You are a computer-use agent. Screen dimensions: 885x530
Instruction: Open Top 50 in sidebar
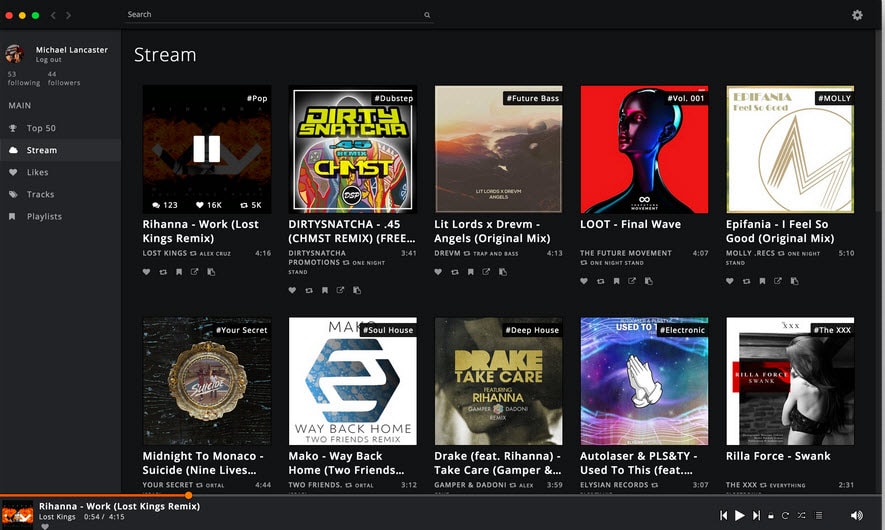[41, 128]
